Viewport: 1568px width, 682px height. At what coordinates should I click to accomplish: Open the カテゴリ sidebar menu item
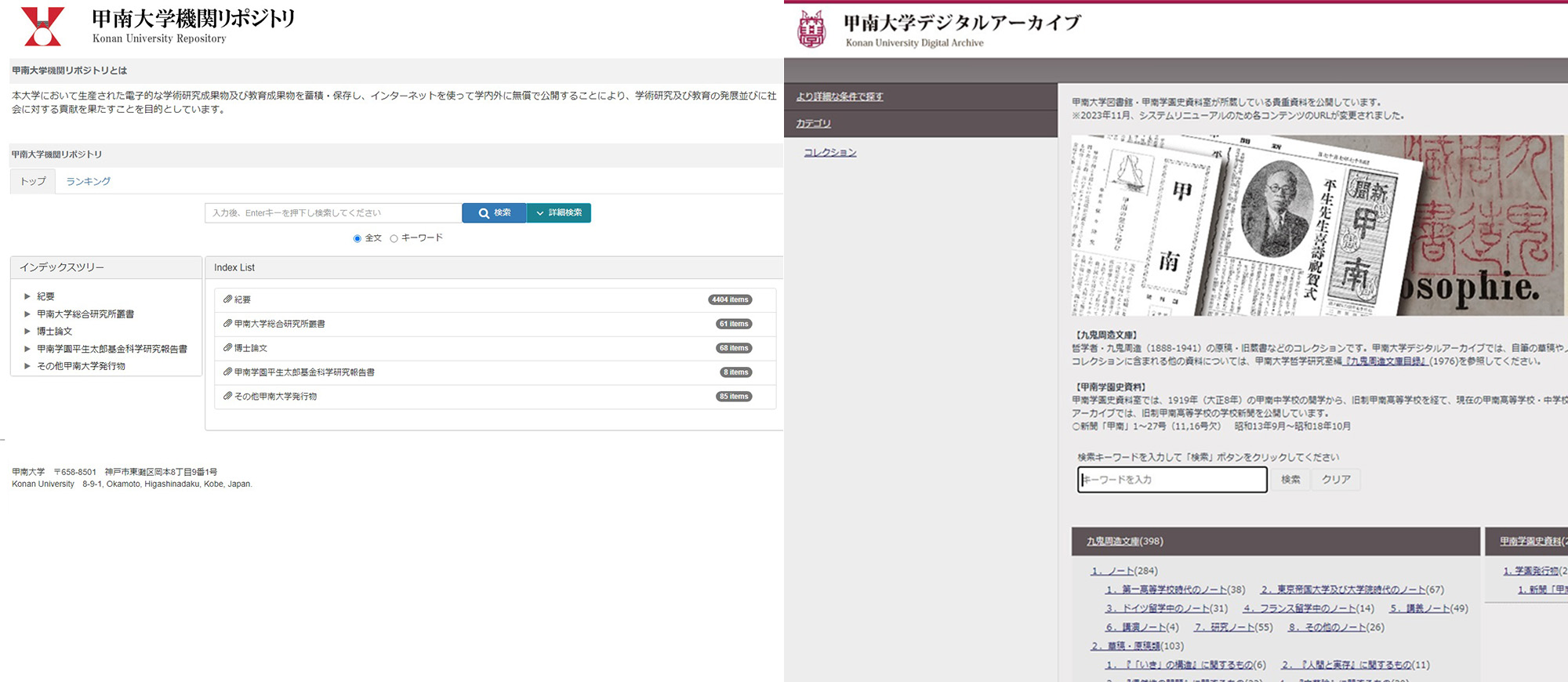pos(813,123)
